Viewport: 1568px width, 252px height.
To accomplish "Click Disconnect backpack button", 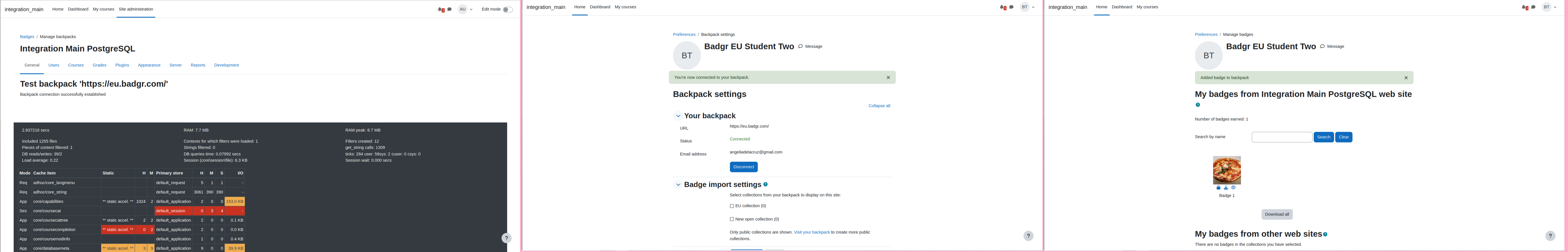I will 744,167.
